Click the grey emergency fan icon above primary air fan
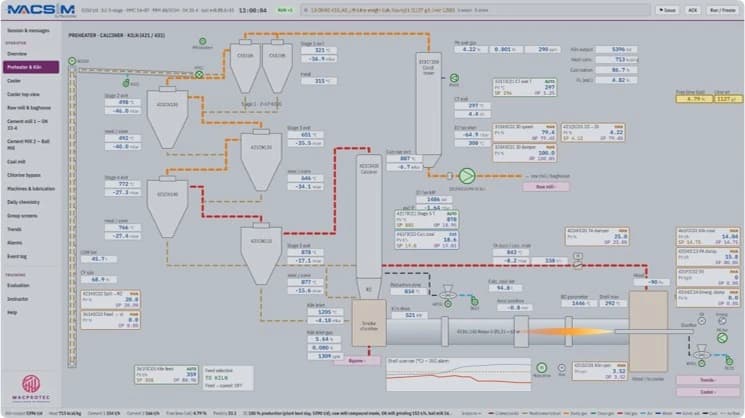The height and width of the screenshot is (418, 745). coord(722,321)
